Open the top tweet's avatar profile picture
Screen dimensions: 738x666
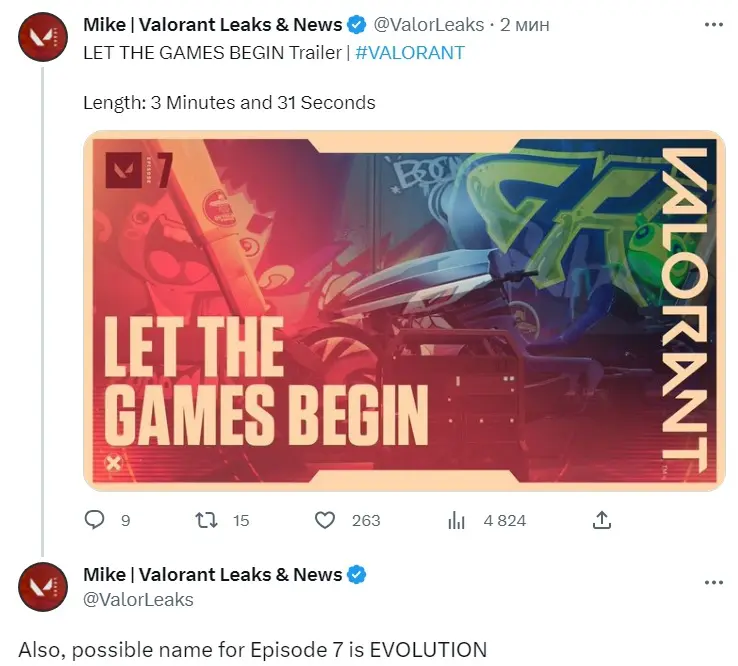(43, 37)
